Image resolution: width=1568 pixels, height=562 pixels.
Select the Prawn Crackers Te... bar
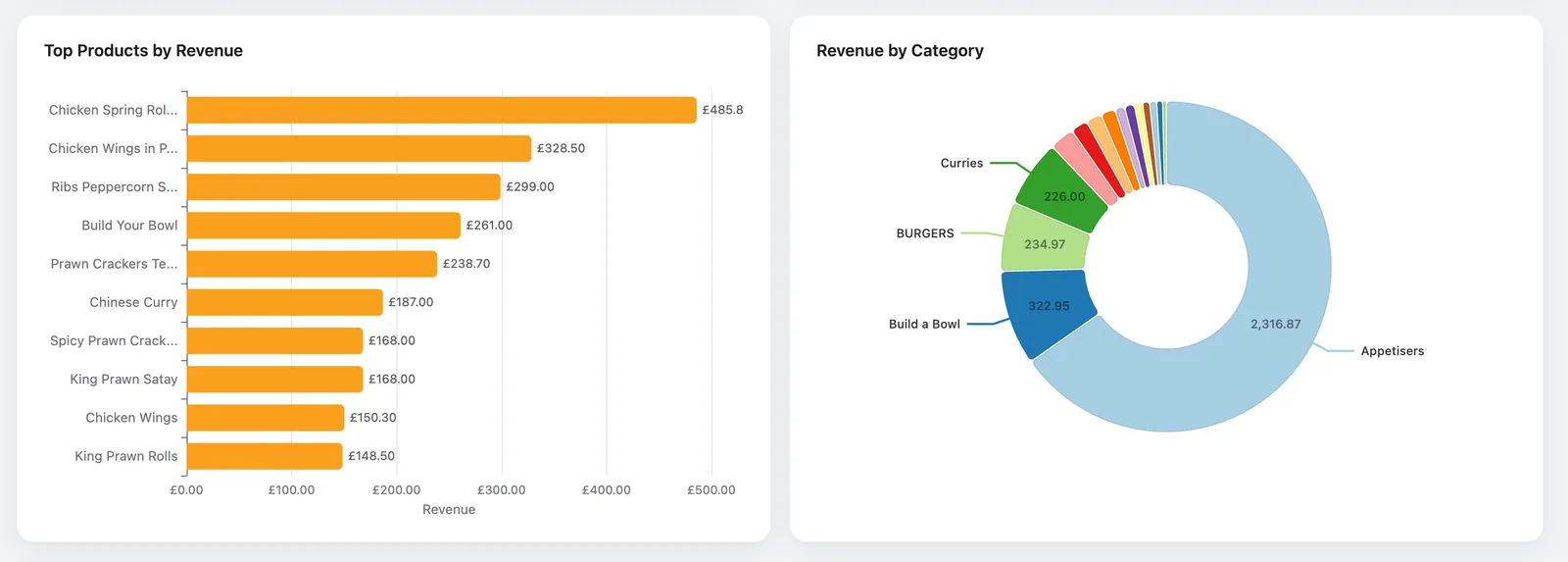point(312,264)
